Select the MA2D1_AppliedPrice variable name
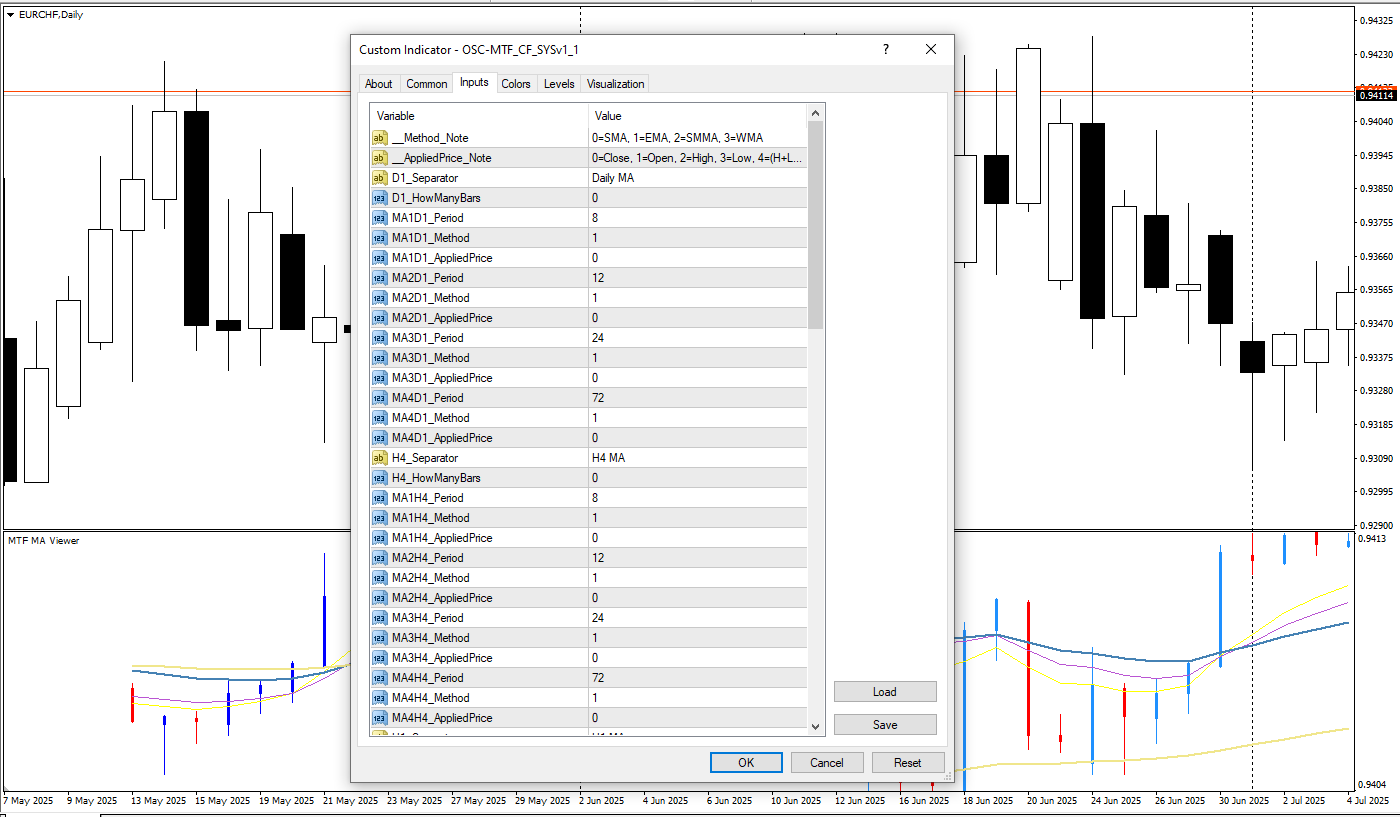 [x=442, y=318]
